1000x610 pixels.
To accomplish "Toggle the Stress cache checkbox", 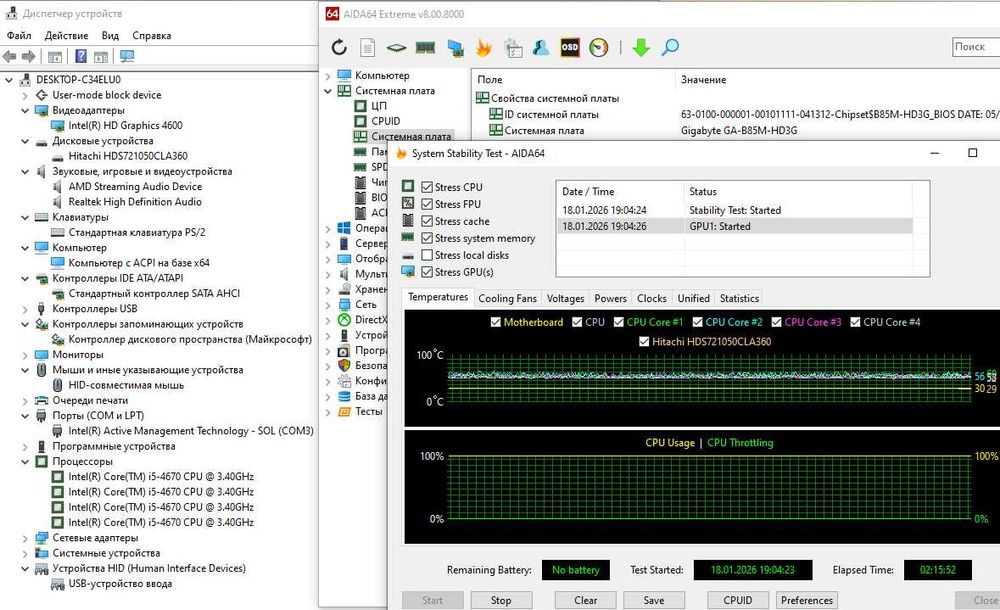I will (427, 221).
